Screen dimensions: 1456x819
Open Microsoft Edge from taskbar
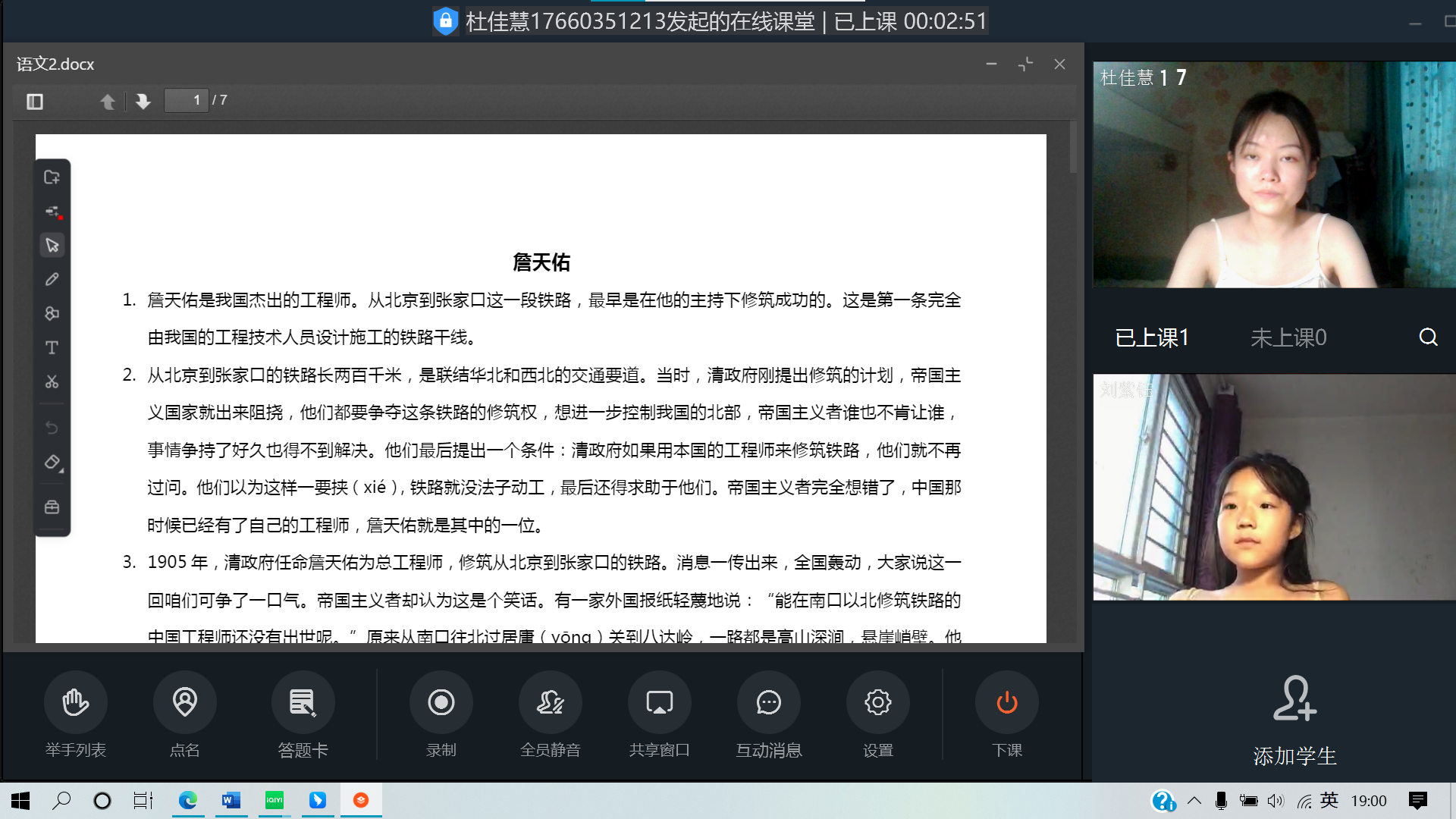[x=187, y=800]
